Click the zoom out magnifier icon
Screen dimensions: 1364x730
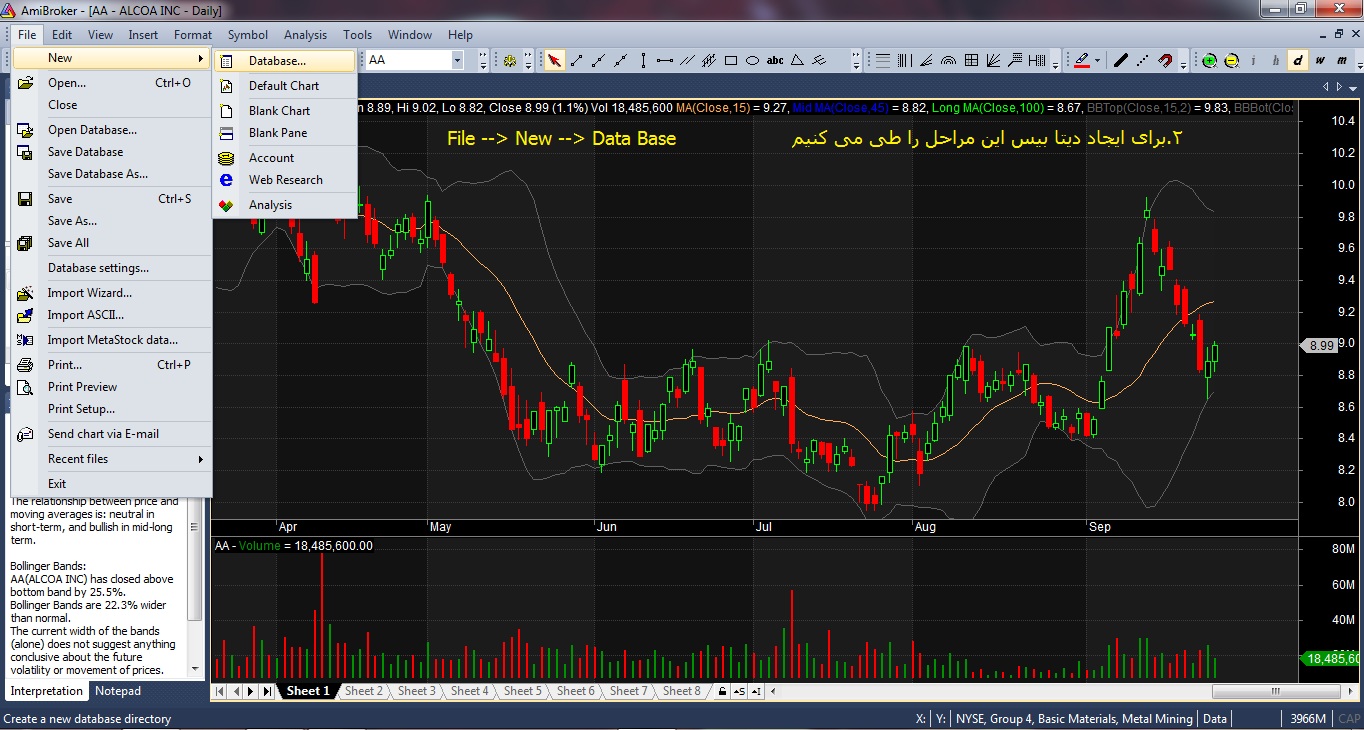1231,60
